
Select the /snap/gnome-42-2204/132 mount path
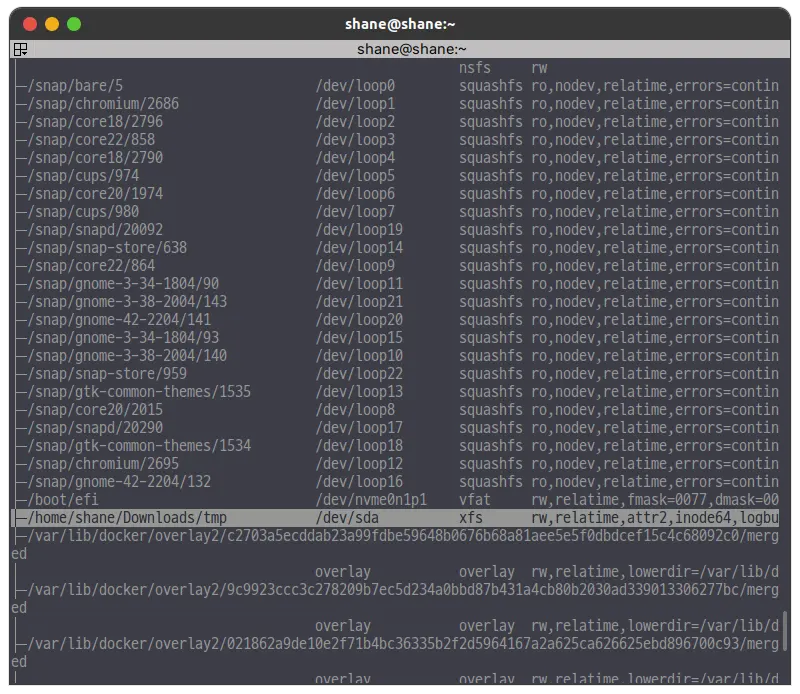point(119,482)
